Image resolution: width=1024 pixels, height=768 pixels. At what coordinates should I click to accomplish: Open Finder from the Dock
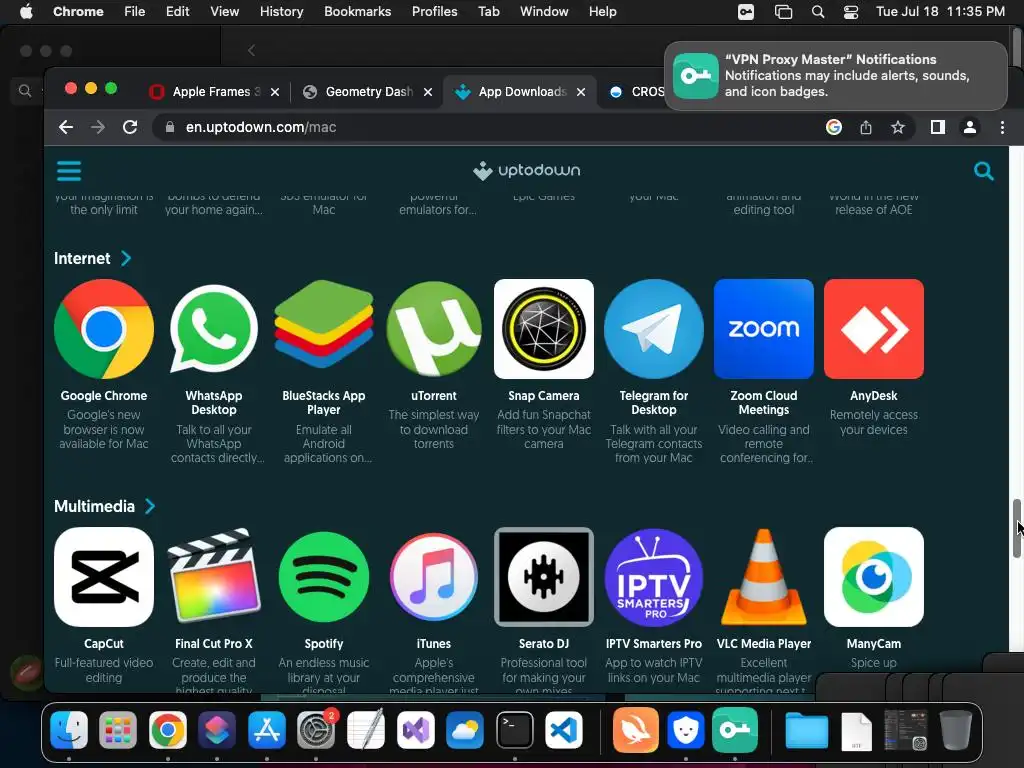point(69,729)
